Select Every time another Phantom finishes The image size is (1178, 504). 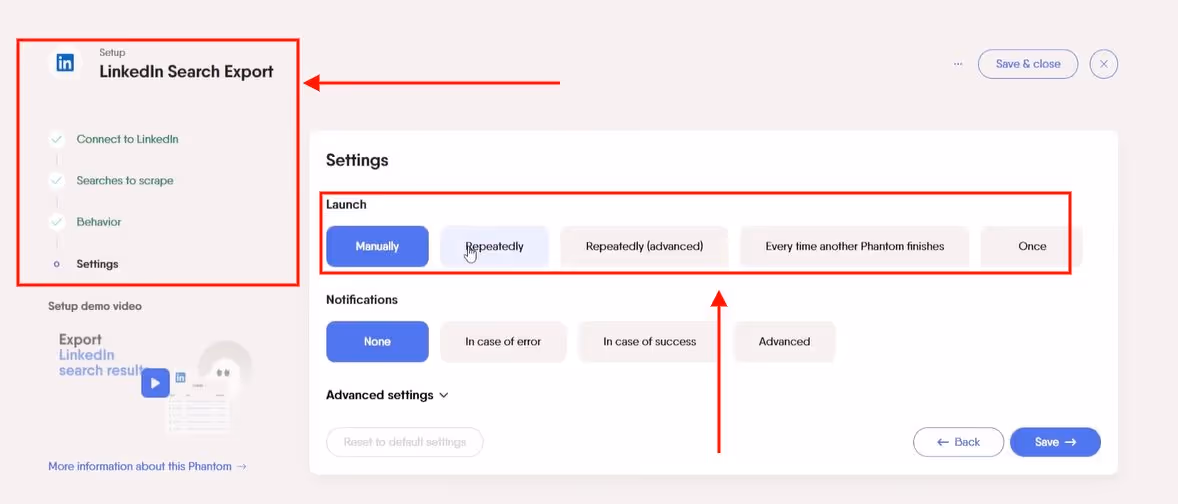[x=855, y=246]
